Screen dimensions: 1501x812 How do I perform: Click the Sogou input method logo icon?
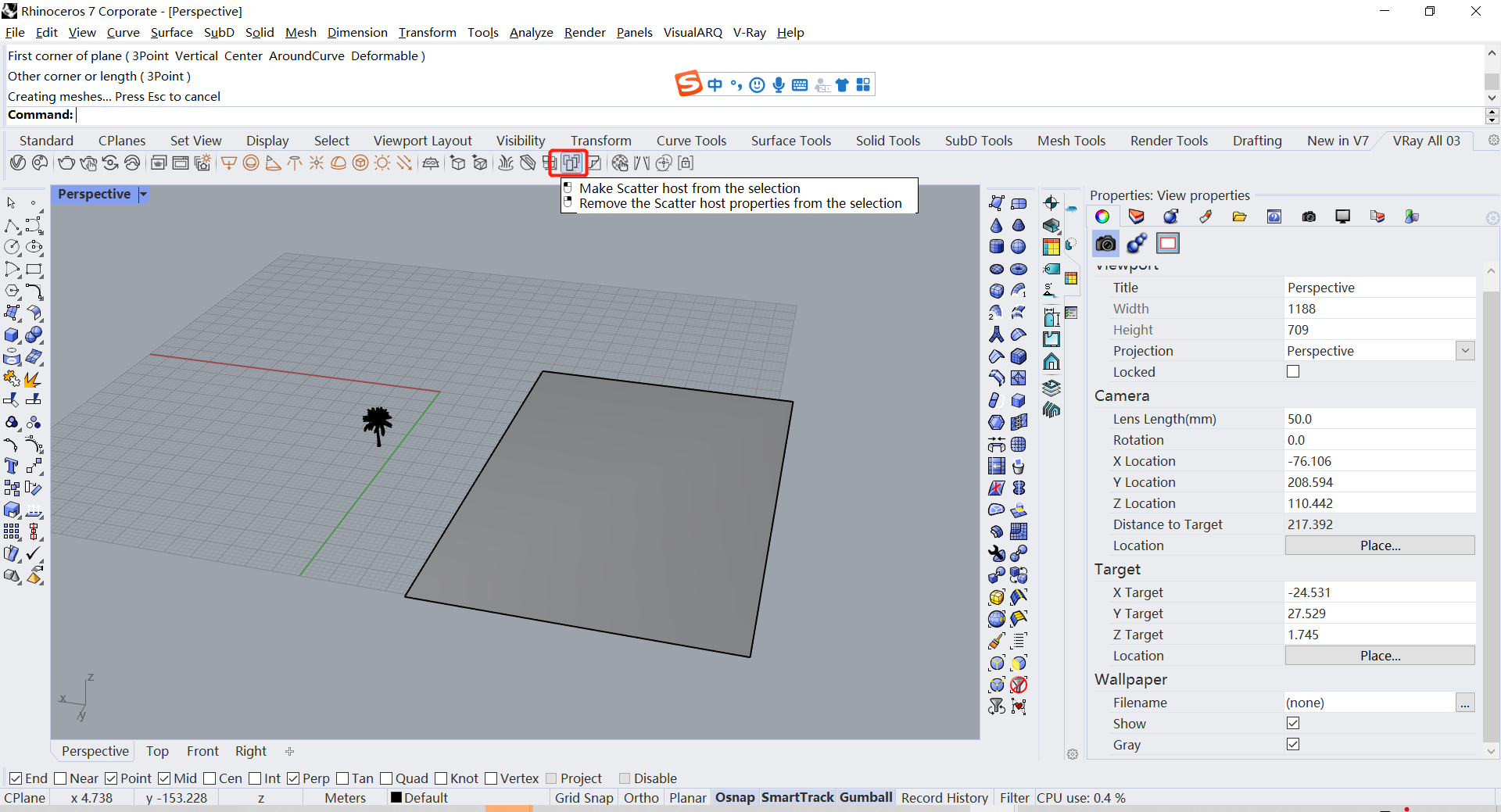coord(688,84)
